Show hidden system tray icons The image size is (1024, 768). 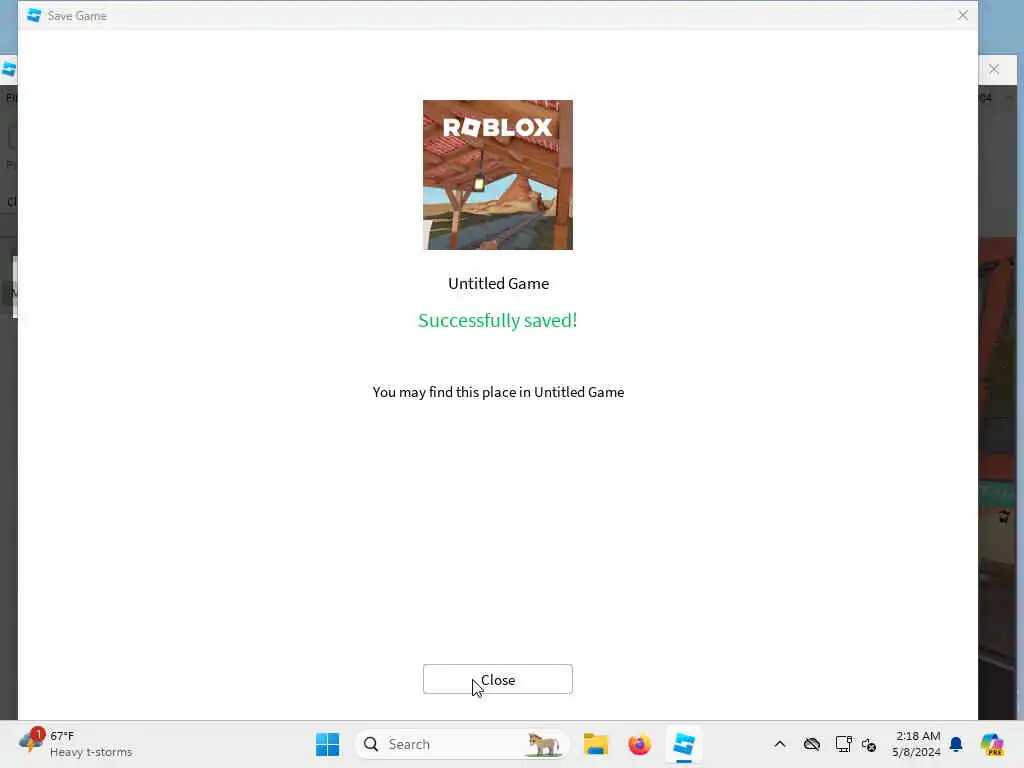coord(780,744)
